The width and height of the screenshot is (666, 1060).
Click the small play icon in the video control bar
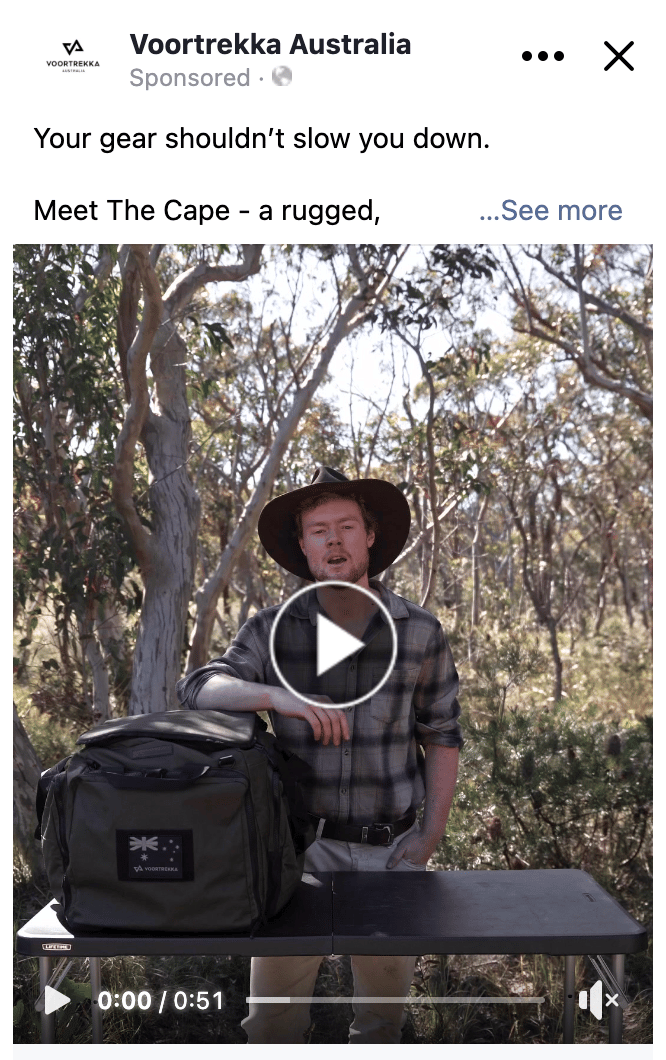(57, 1001)
